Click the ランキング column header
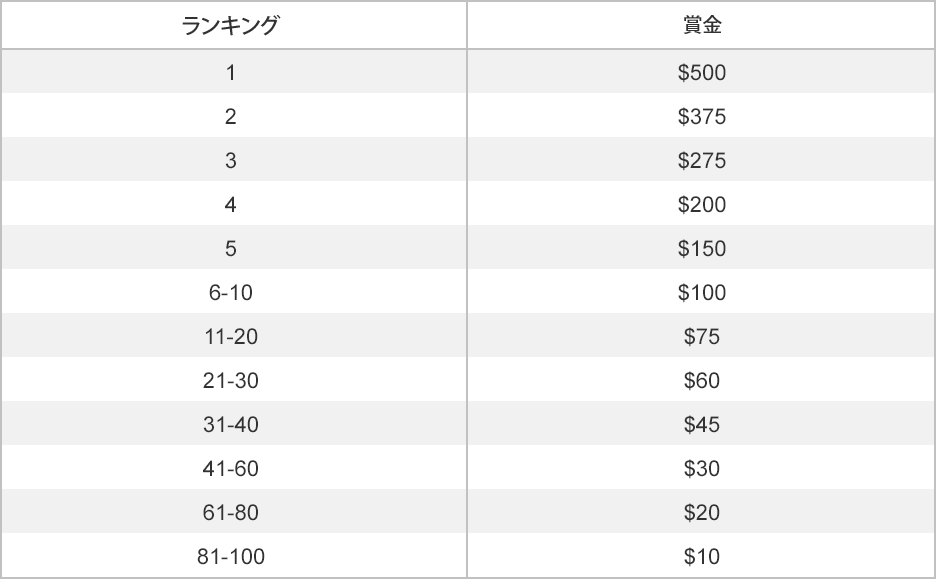936x579 pixels. [230, 25]
